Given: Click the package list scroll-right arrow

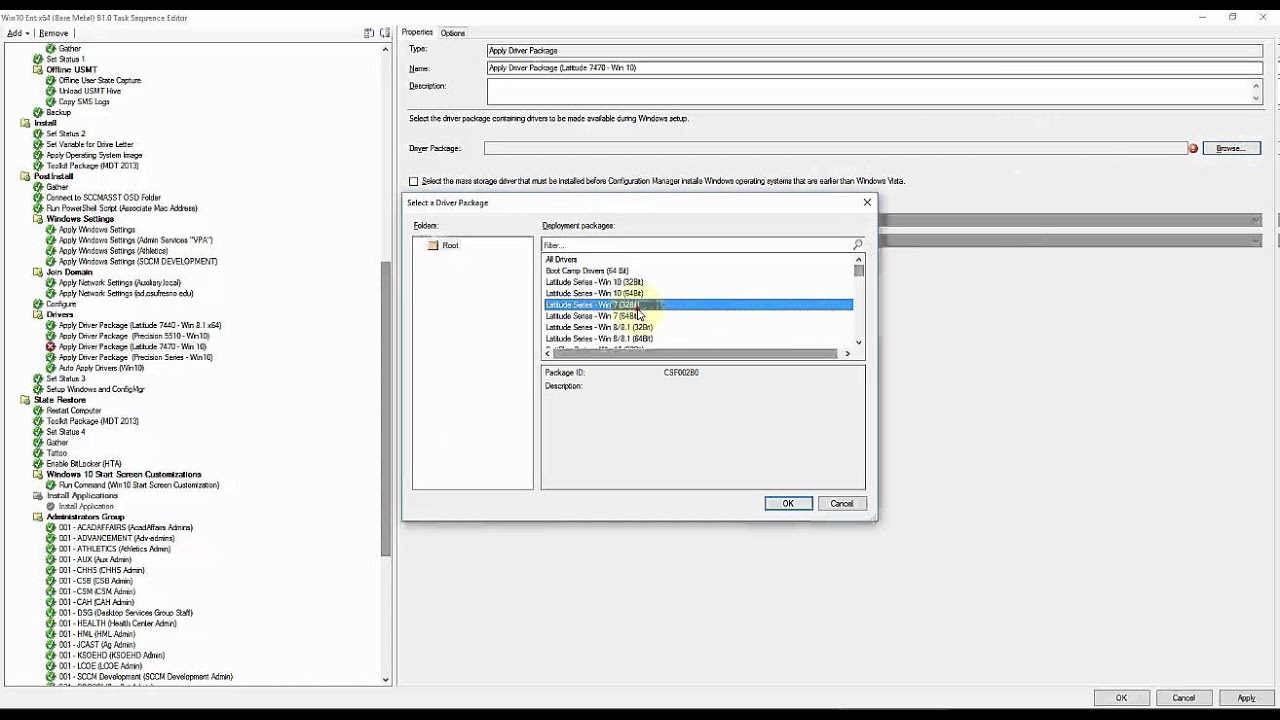Looking at the screenshot, I should pos(847,353).
